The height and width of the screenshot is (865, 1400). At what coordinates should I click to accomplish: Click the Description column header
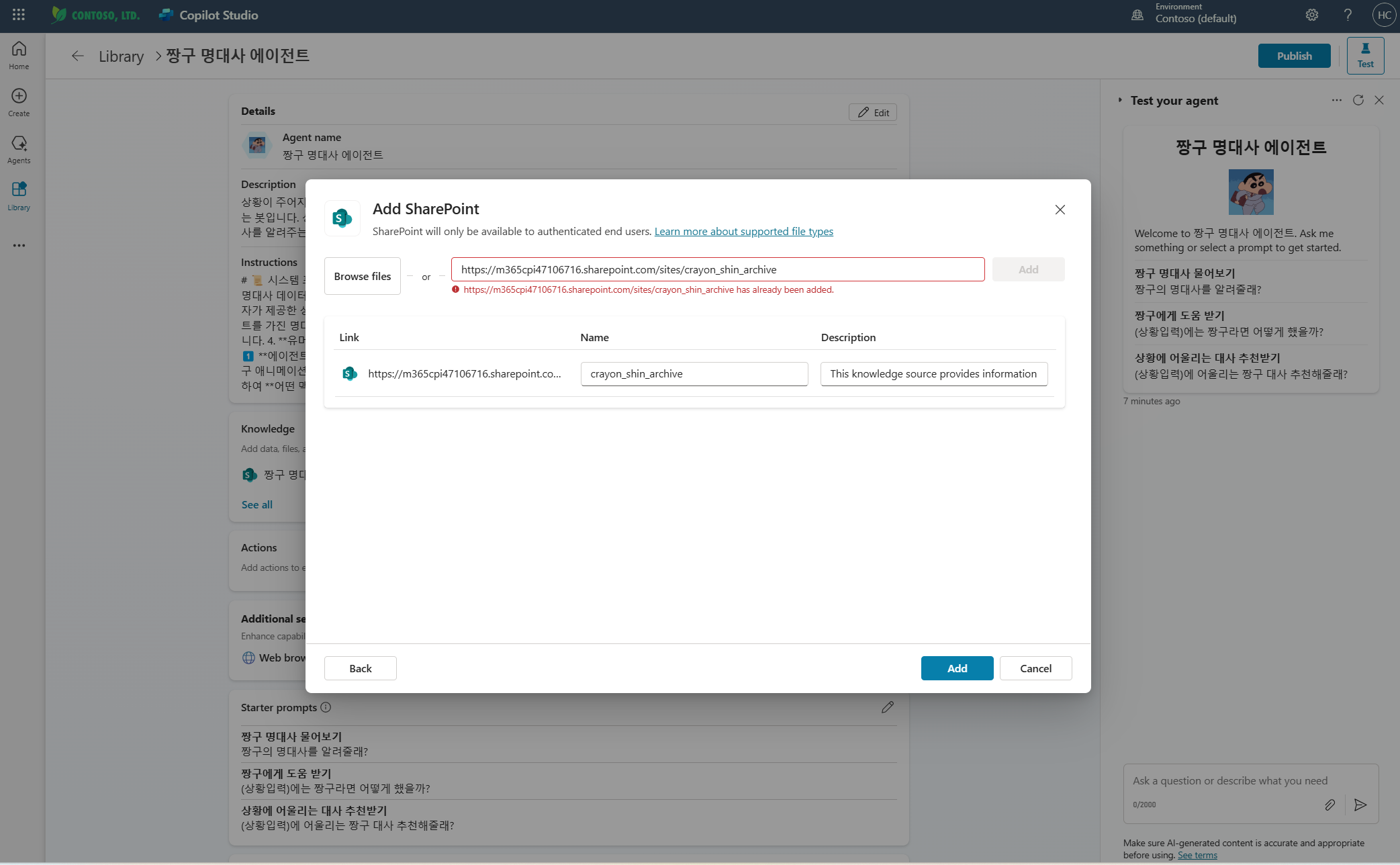tap(848, 337)
